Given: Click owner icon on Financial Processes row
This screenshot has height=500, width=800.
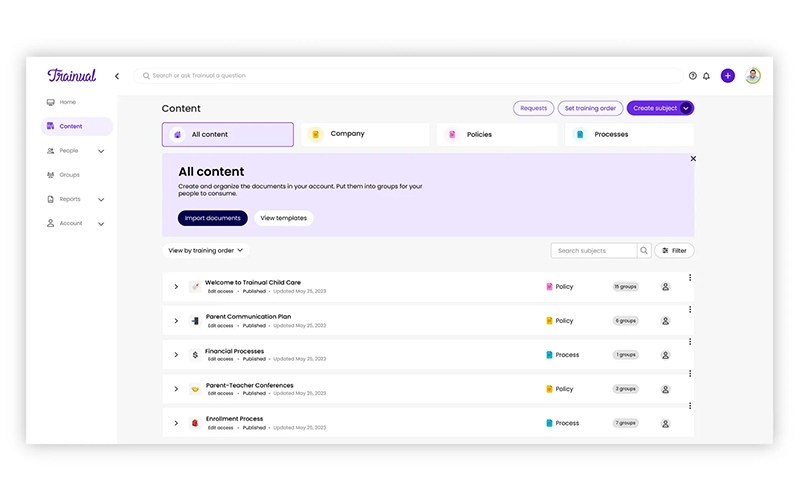Looking at the screenshot, I should [665, 355].
